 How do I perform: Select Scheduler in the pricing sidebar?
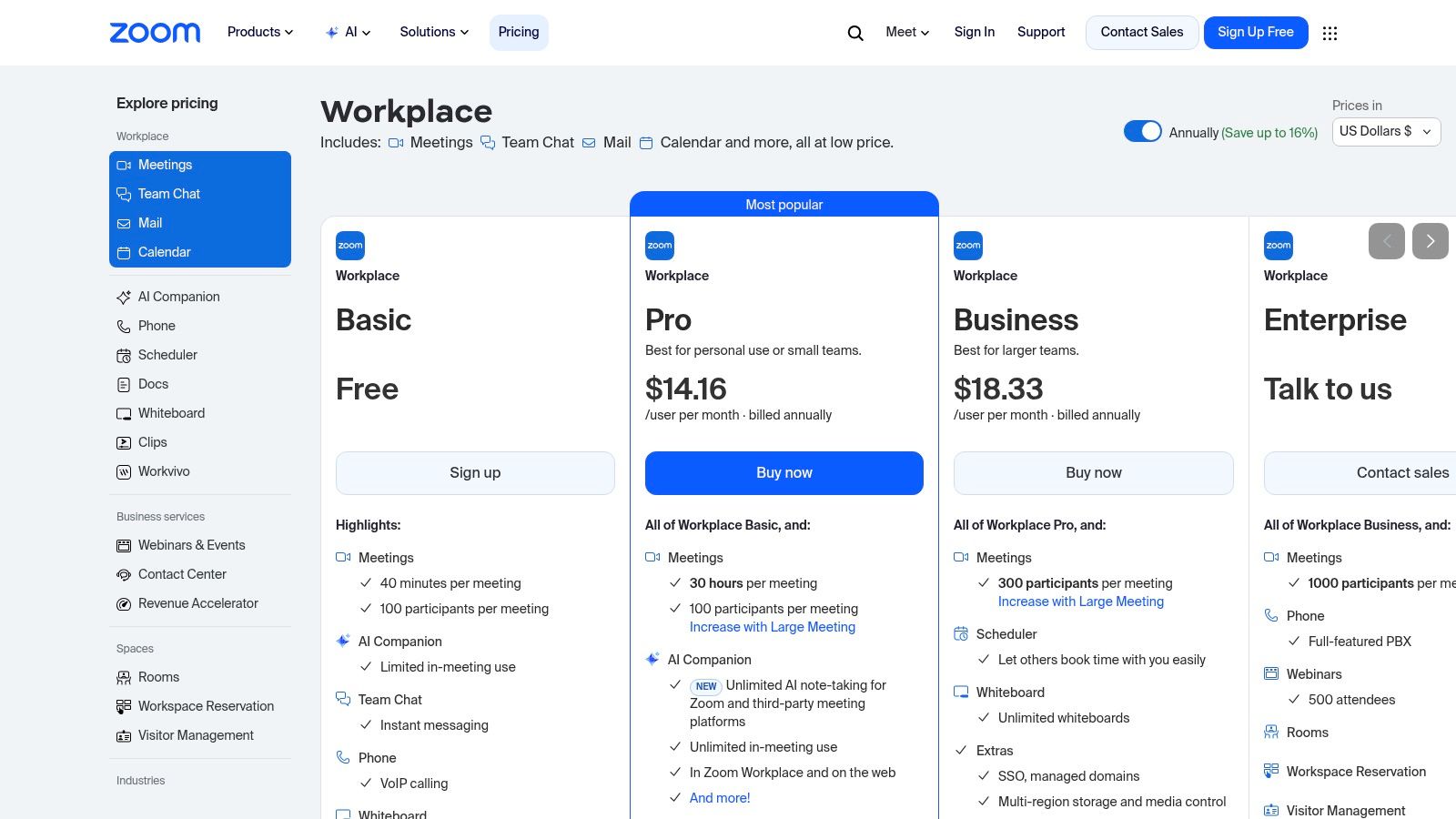pos(167,355)
